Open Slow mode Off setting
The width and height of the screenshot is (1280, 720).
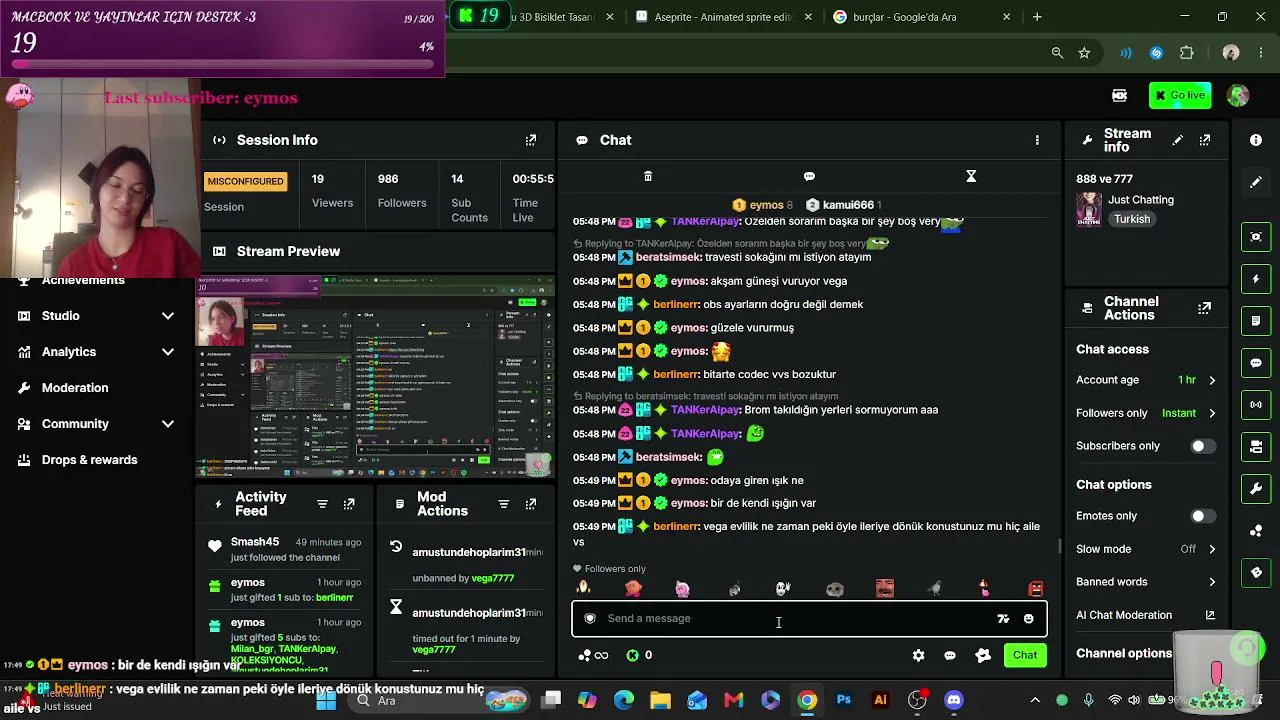tap(1146, 549)
